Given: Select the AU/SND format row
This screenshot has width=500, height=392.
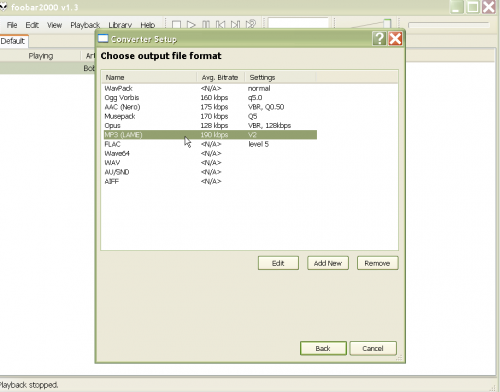Looking at the screenshot, I should click(x=210, y=172).
